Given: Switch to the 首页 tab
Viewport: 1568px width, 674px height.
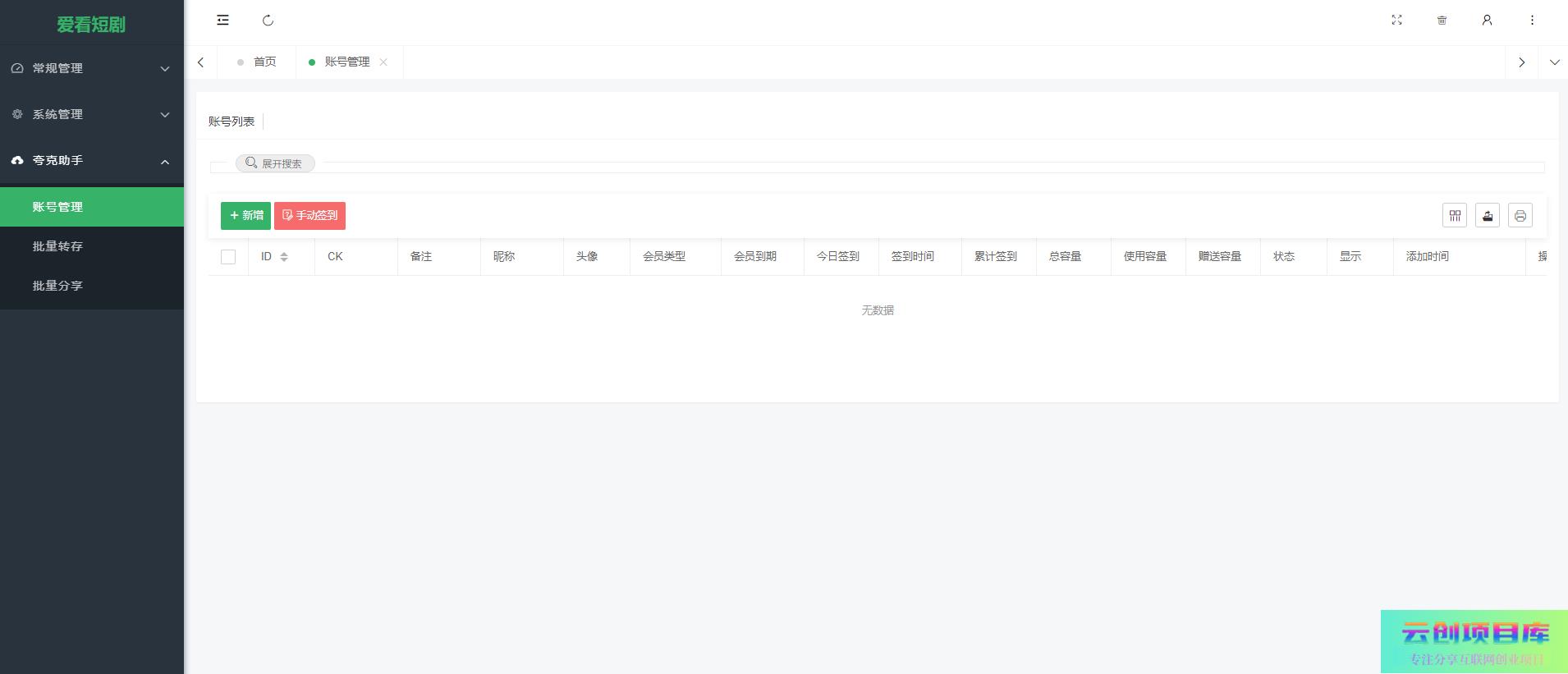Looking at the screenshot, I should click(x=264, y=62).
